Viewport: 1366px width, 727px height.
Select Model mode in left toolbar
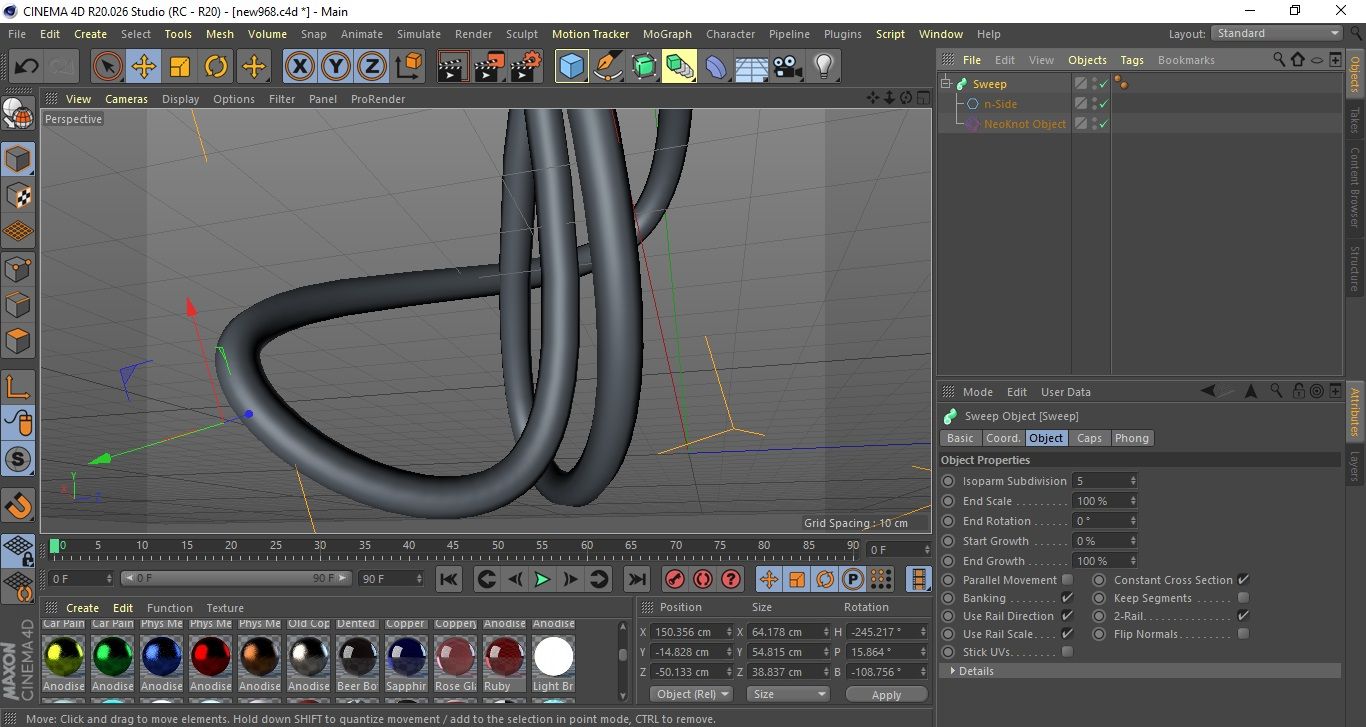(x=18, y=159)
